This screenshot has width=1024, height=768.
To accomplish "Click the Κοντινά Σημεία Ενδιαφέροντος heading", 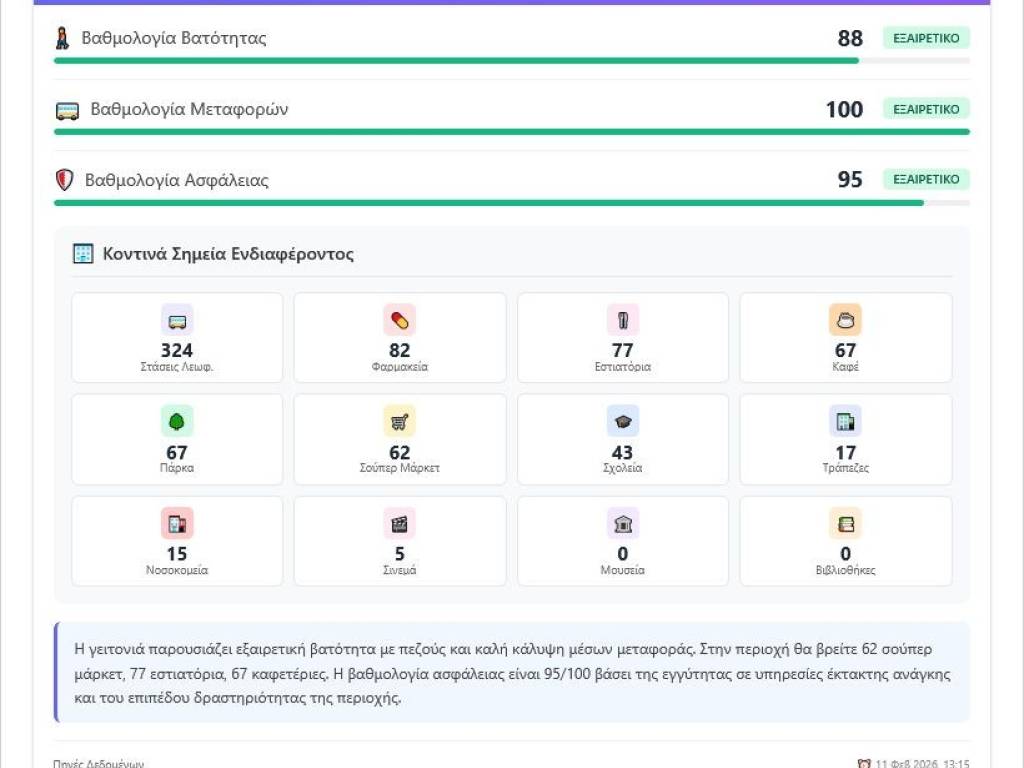I will click(228, 254).
